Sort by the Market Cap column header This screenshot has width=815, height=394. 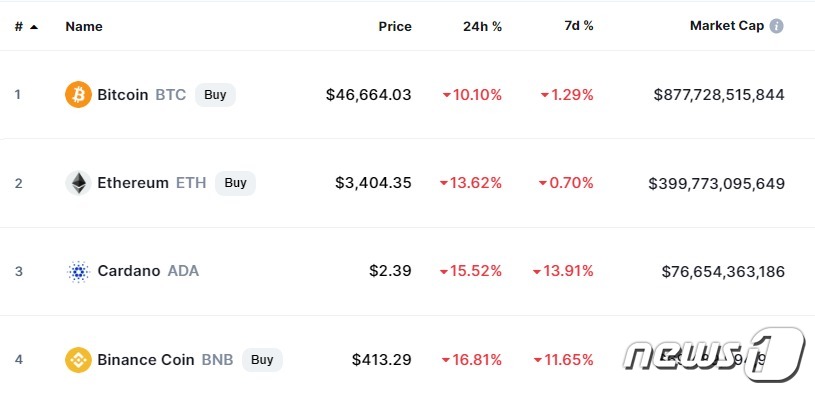coord(727,26)
